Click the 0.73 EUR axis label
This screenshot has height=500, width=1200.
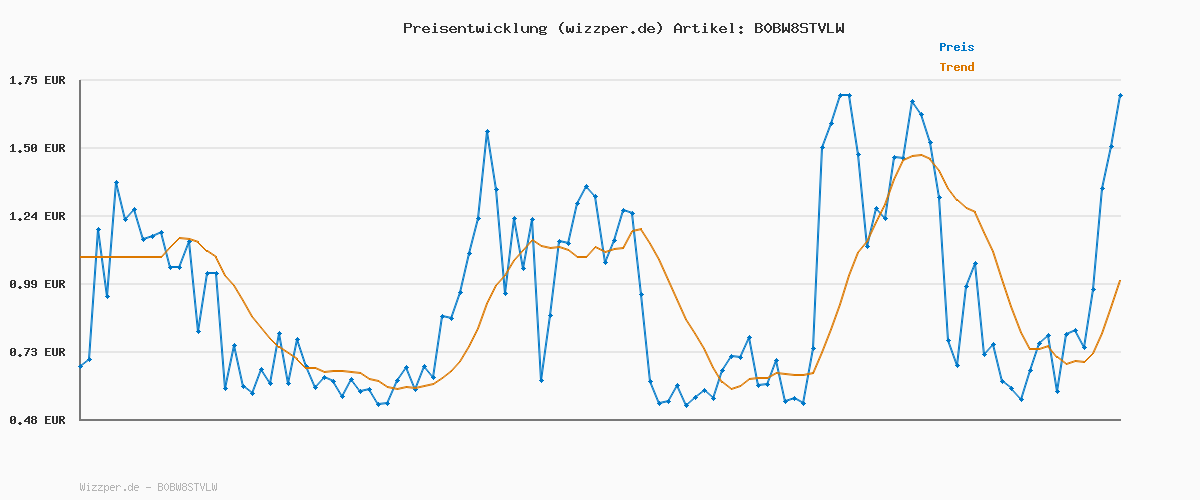(37, 352)
